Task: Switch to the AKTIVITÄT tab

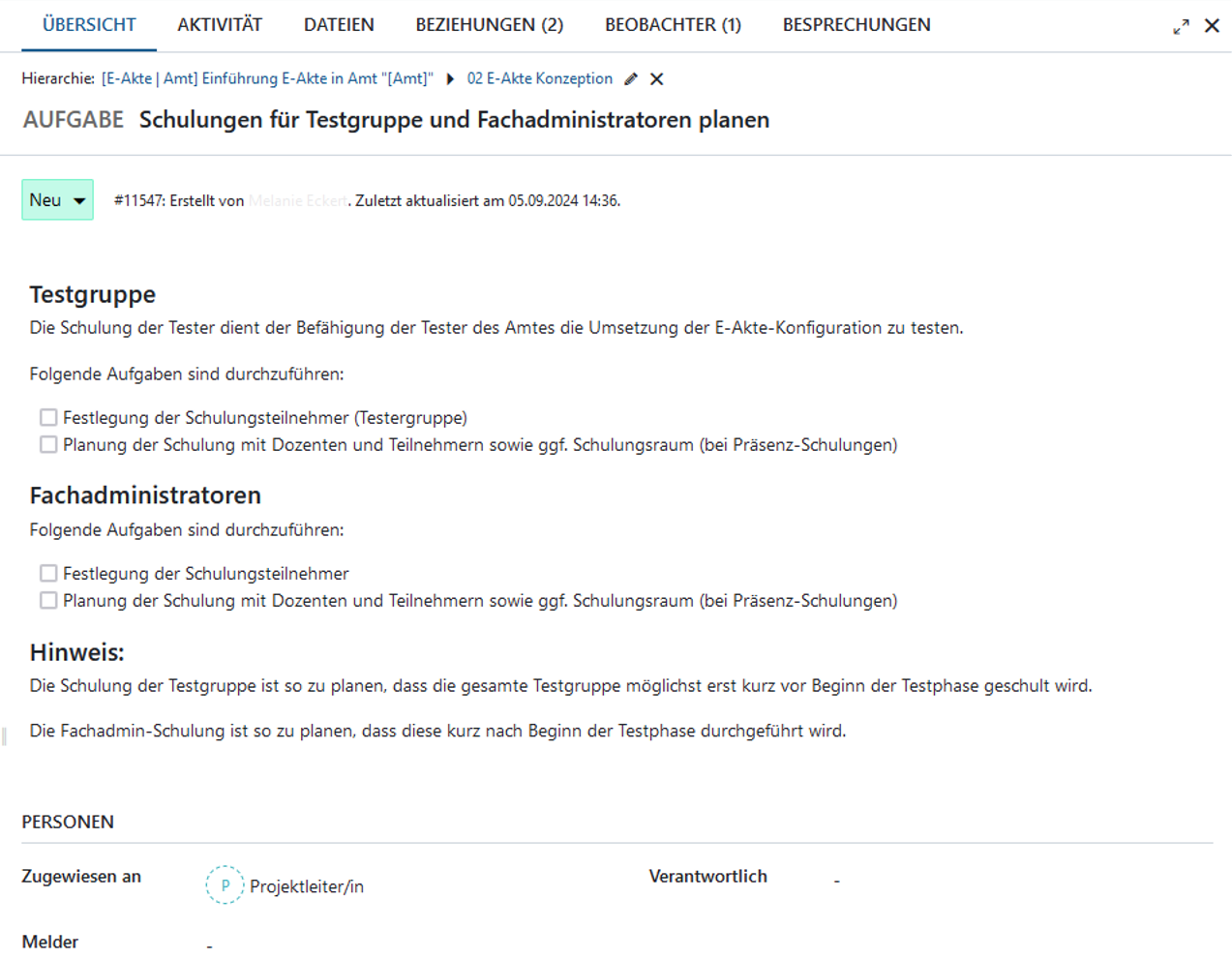Action: (x=218, y=24)
